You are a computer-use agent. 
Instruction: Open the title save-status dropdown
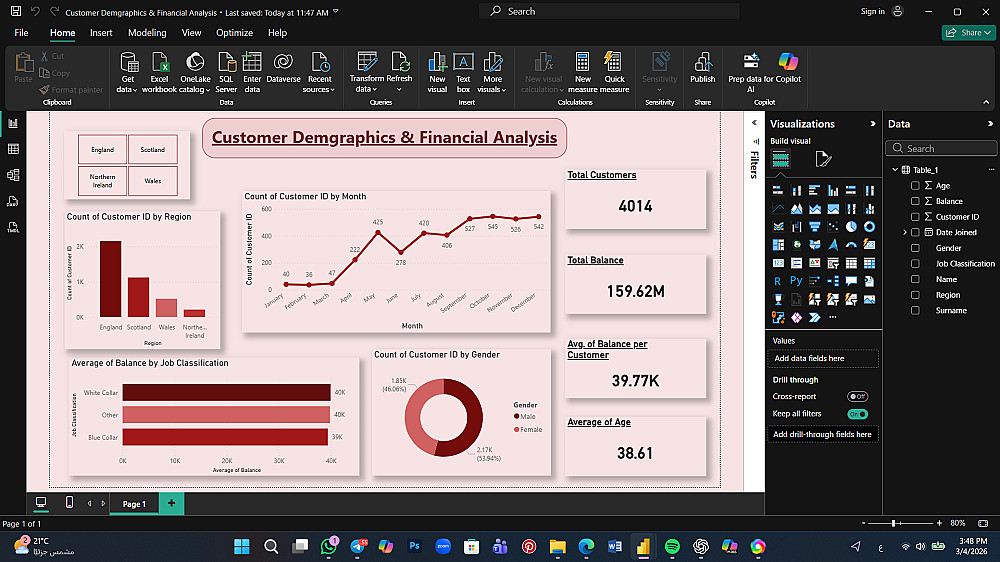336,11
